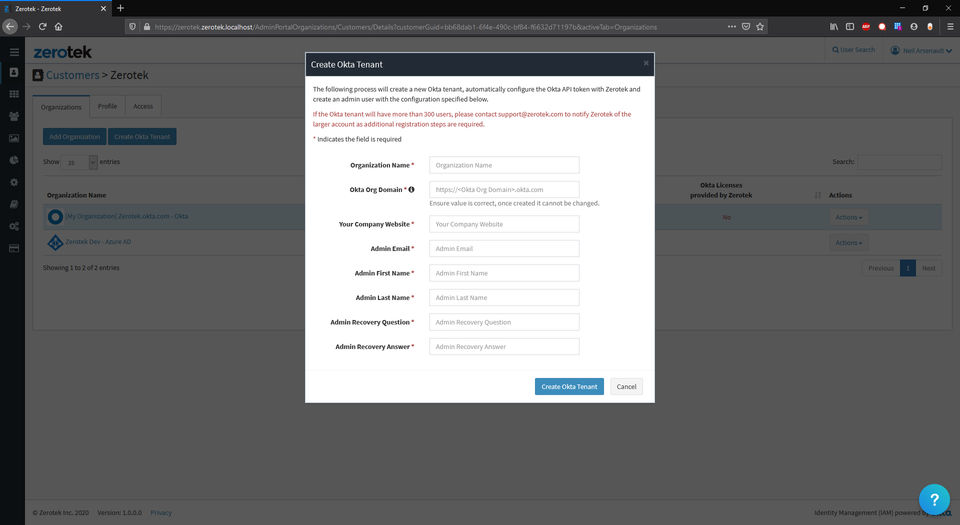Select page 1 in pagination

click(908, 268)
